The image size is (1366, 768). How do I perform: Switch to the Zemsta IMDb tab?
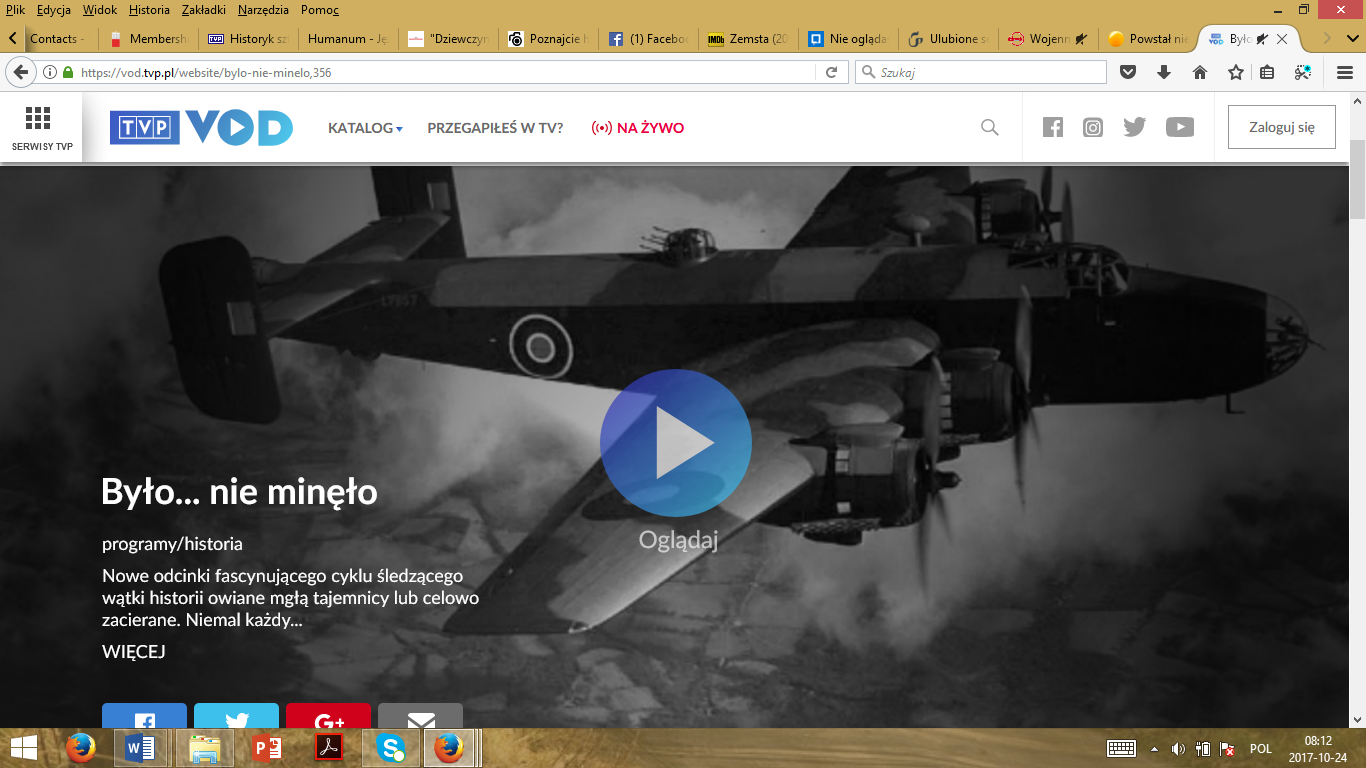[748, 39]
